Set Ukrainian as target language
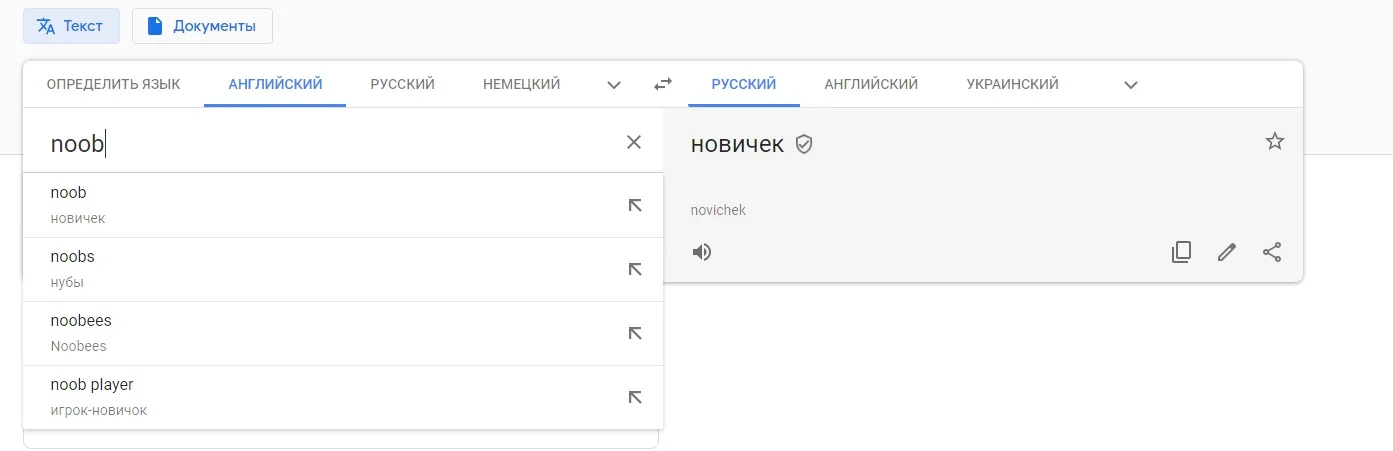Image resolution: width=1393 pixels, height=451 pixels. click(x=1012, y=84)
